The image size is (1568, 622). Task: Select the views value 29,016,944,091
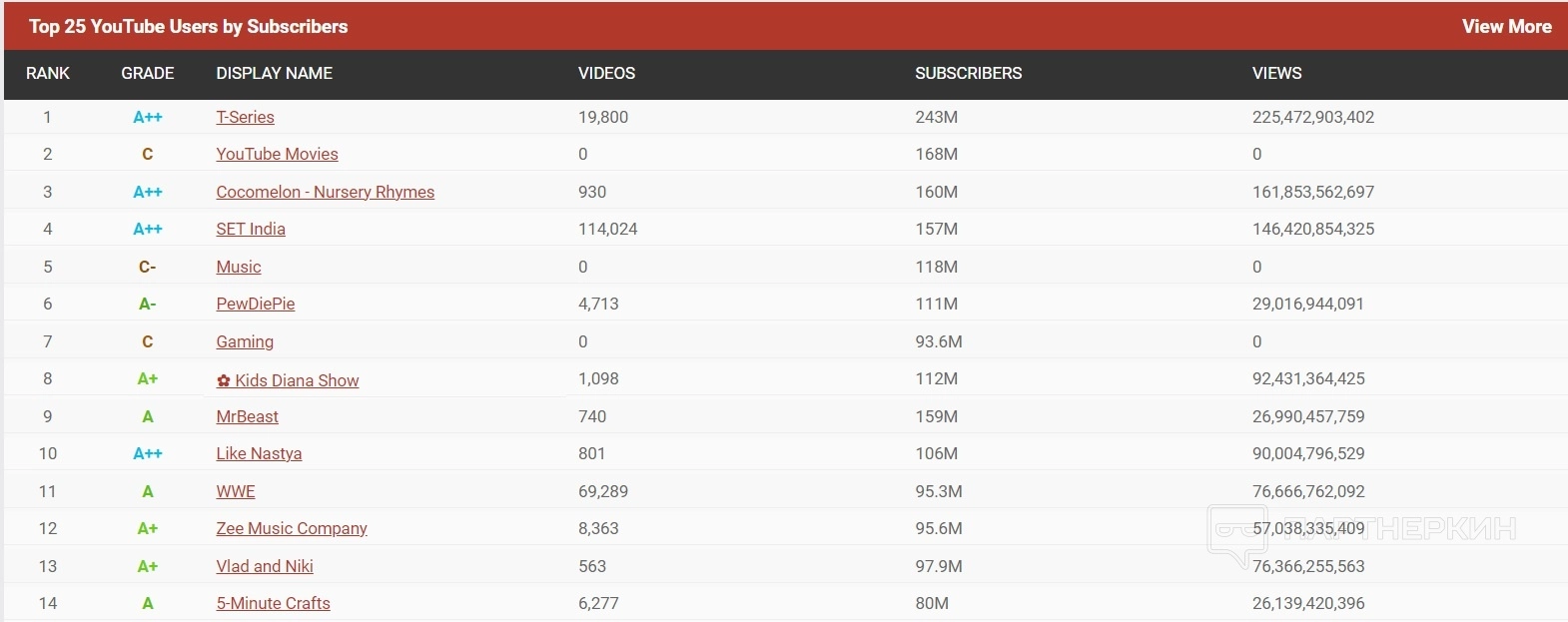(x=1308, y=304)
